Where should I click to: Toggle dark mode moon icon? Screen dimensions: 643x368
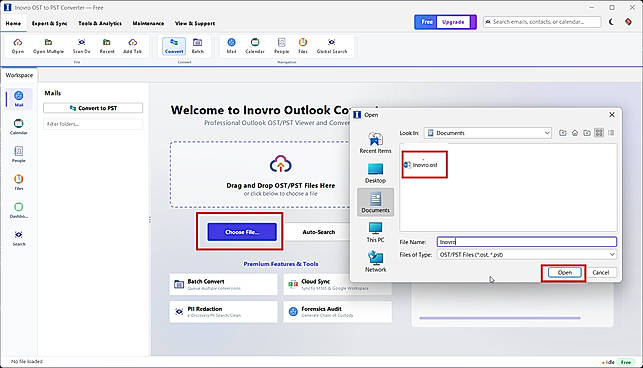click(x=611, y=22)
